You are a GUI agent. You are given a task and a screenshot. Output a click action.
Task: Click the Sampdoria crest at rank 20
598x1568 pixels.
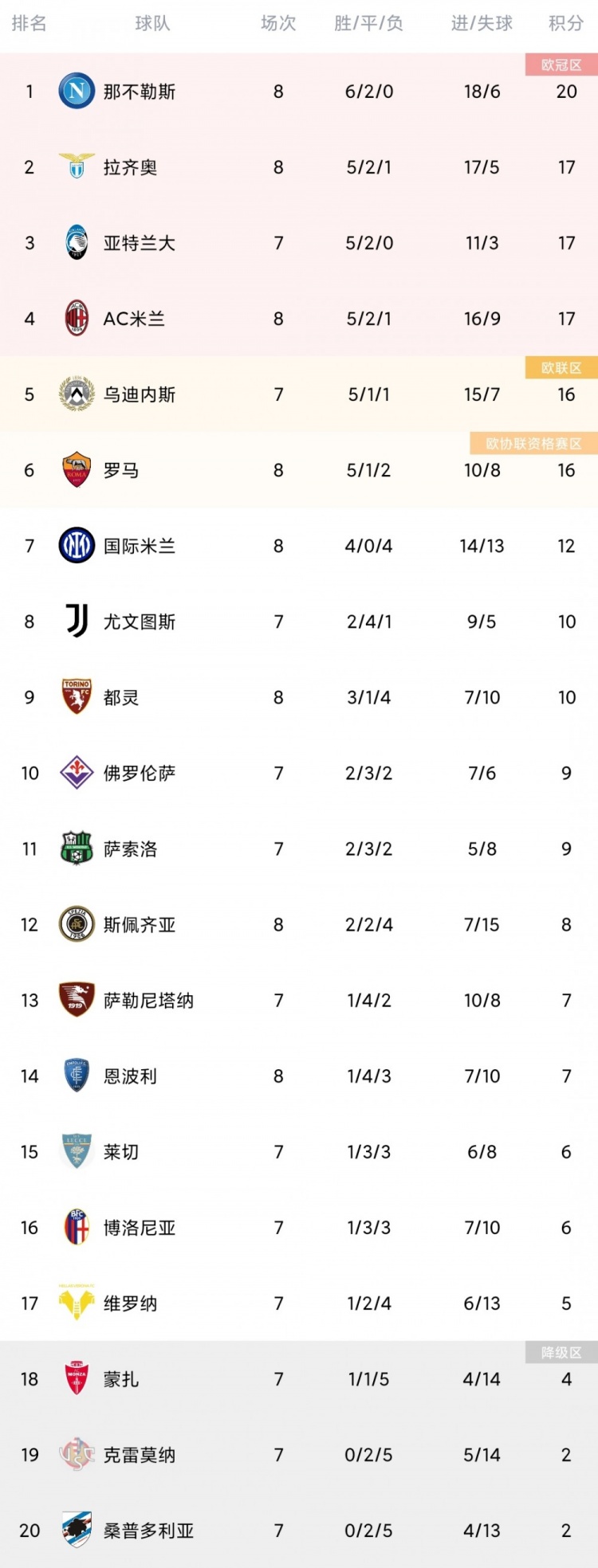click(77, 1530)
